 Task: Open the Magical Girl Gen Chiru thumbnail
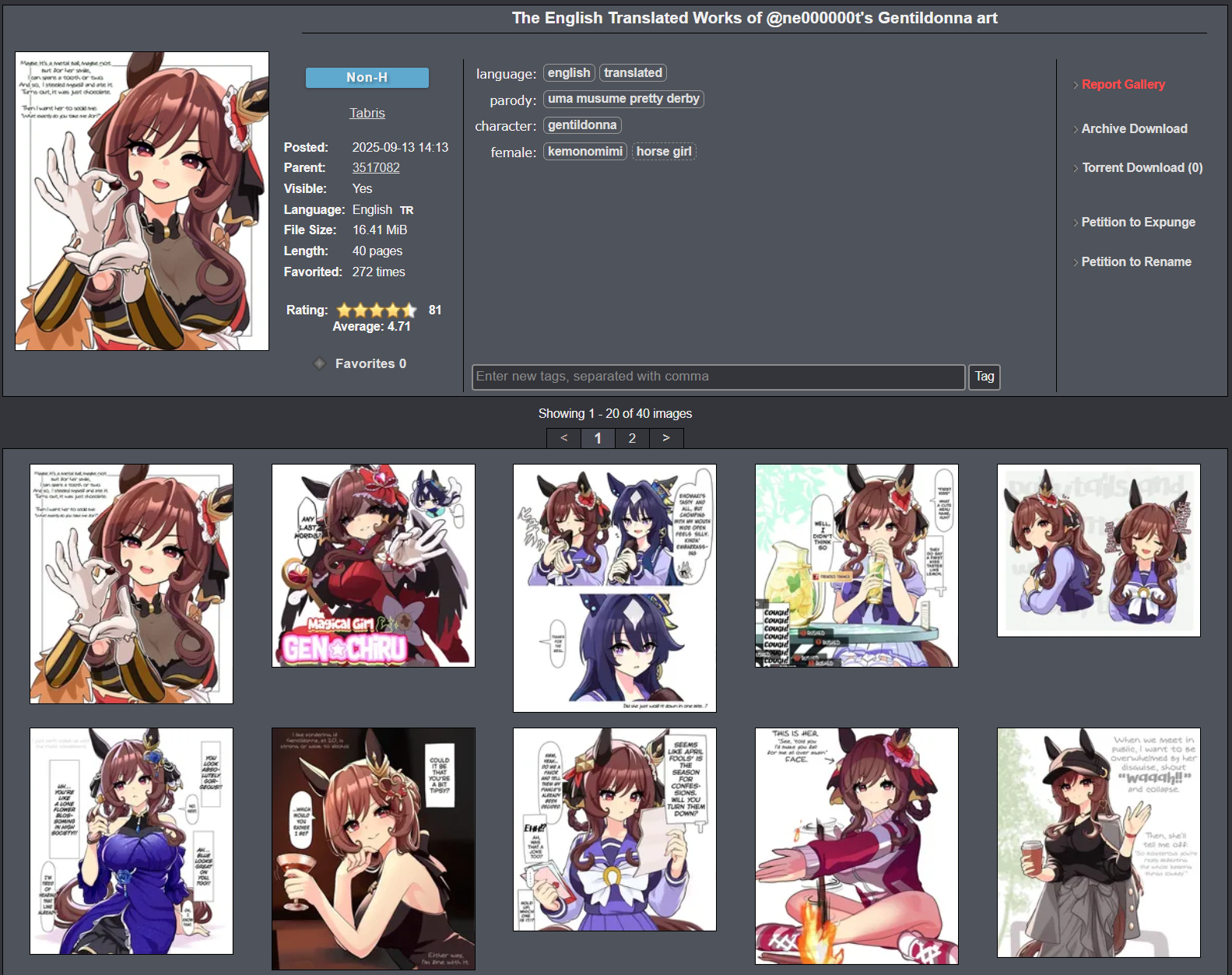pyautogui.click(x=374, y=566)
